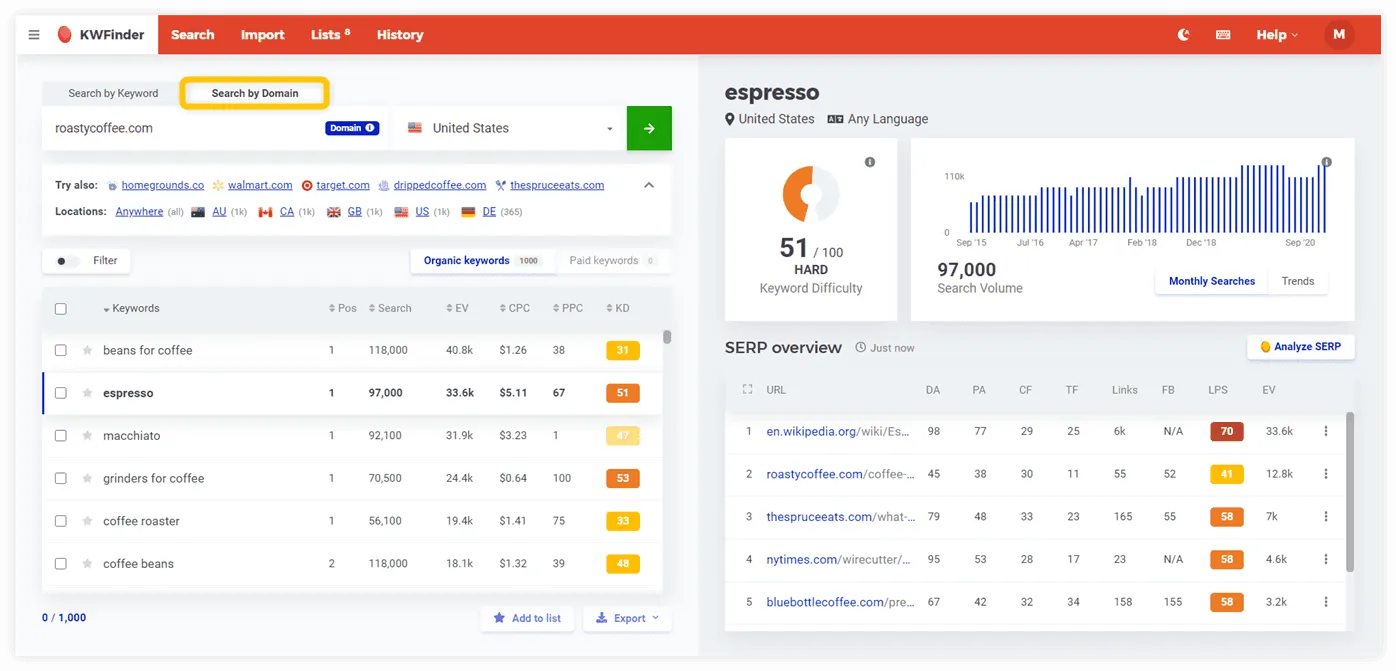The height and width of the screenshot is (671, 1396).
Task: Check the grinders for coffee checkbox
Action: click(60, 478)
